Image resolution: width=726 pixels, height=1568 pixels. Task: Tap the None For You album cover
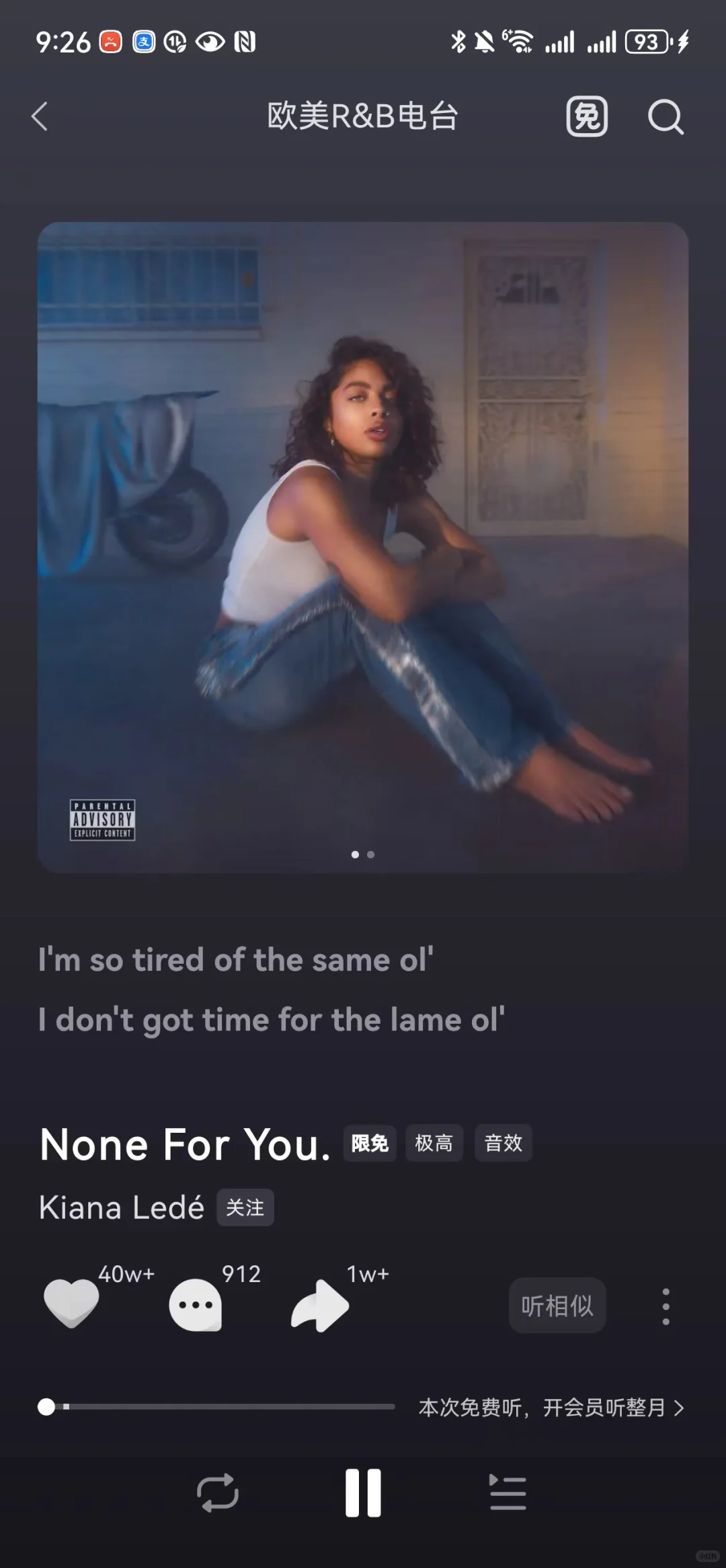pyautogui.click(x=363, y=548)
